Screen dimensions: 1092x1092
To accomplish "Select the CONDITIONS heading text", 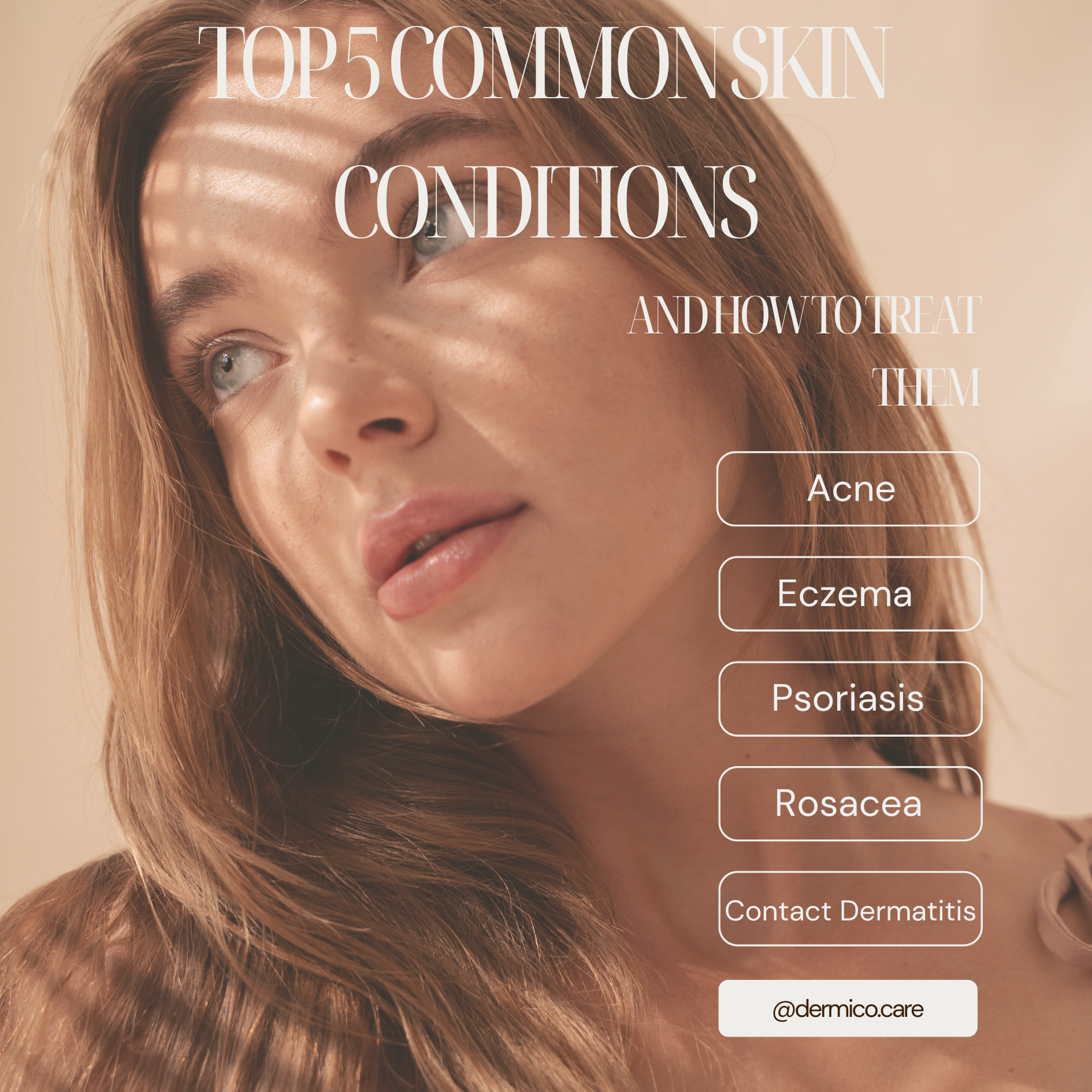I will pos(546,200).
